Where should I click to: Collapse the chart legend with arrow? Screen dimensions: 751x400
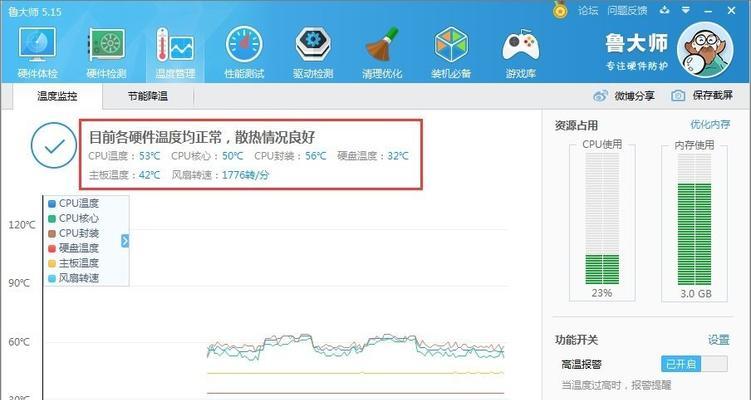(x=125, y=241)
